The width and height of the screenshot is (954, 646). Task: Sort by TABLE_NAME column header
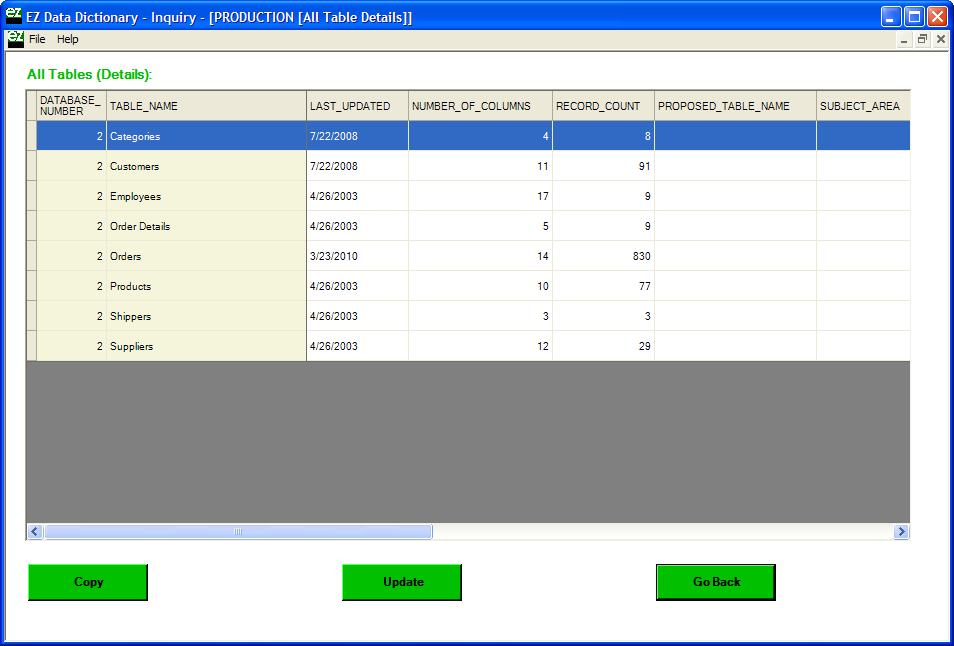click(206, 106)
